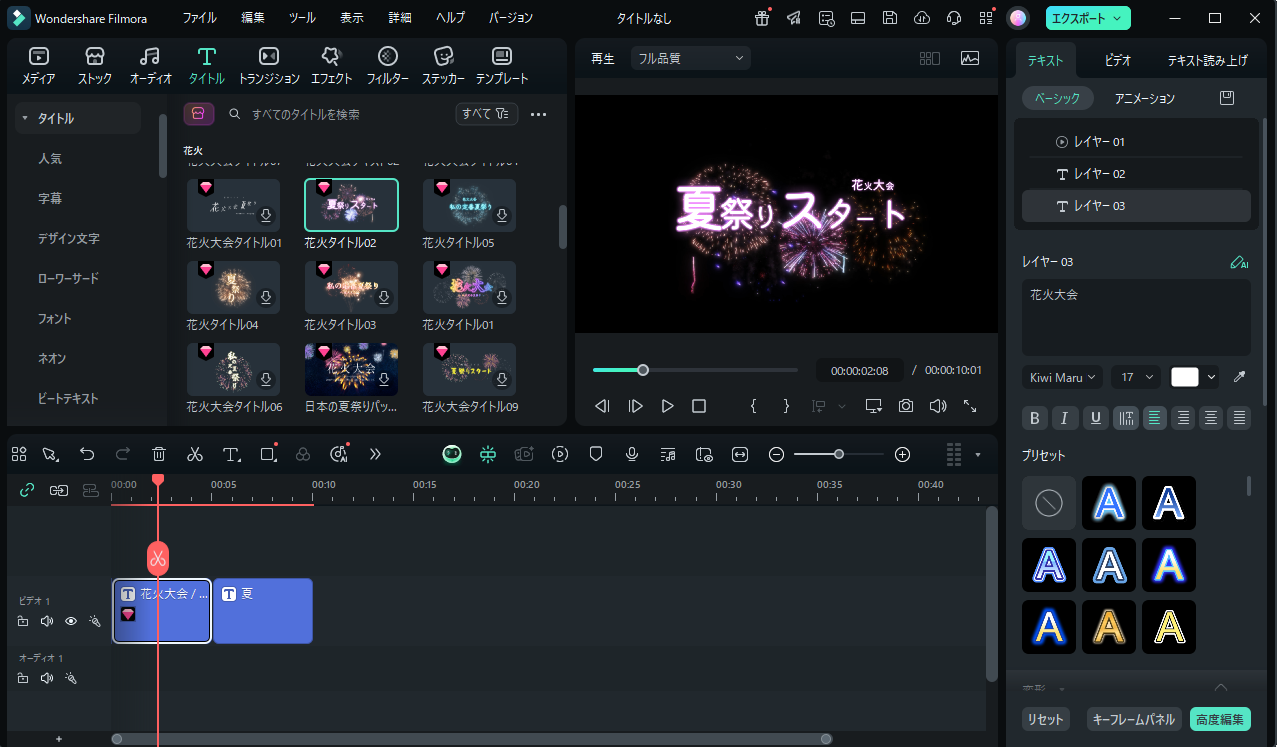Open the 編集 menu
Screen dimensions: 1277x747
click(x=253, y=18)
